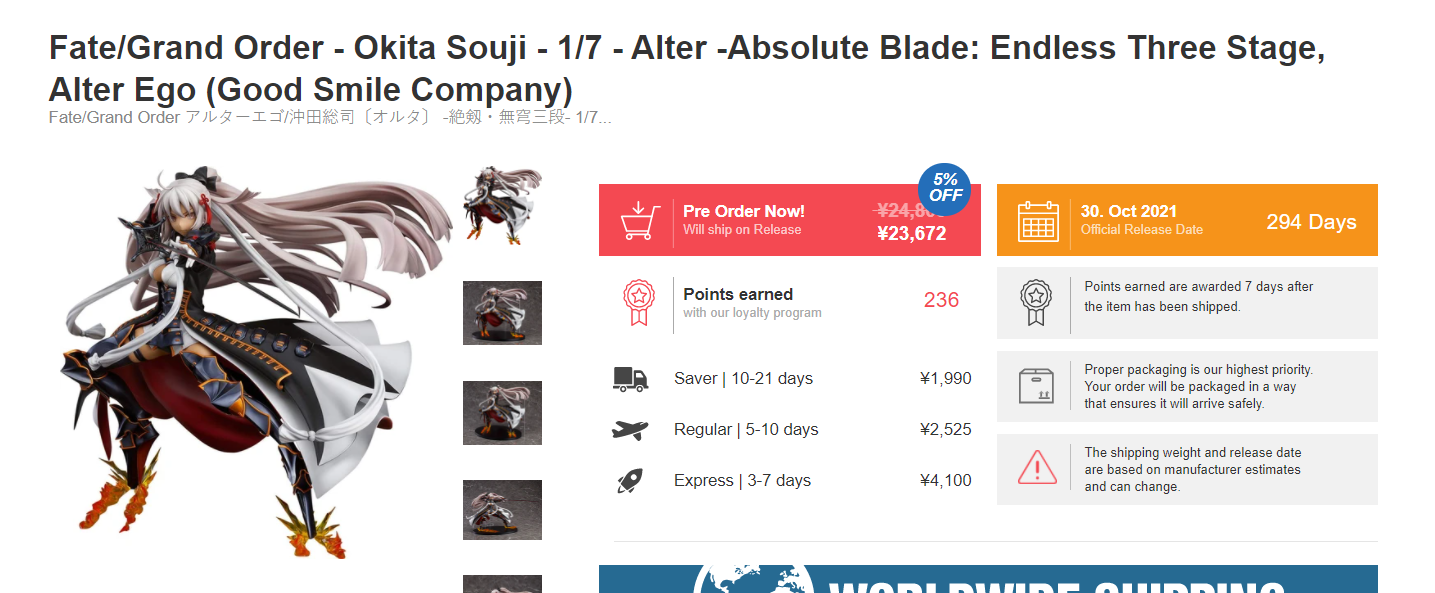Screen dimensions: 1435x593
Task: Click the shopping cart pre-order icon
Action: 639,221
